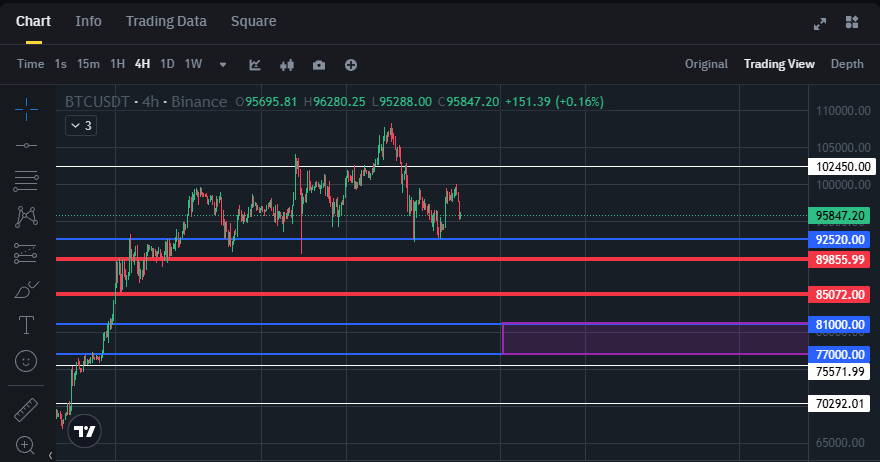The width and height of the screenshot is (880, 462).
Task: Click the TradingView logo
Action: click(85, 431)
